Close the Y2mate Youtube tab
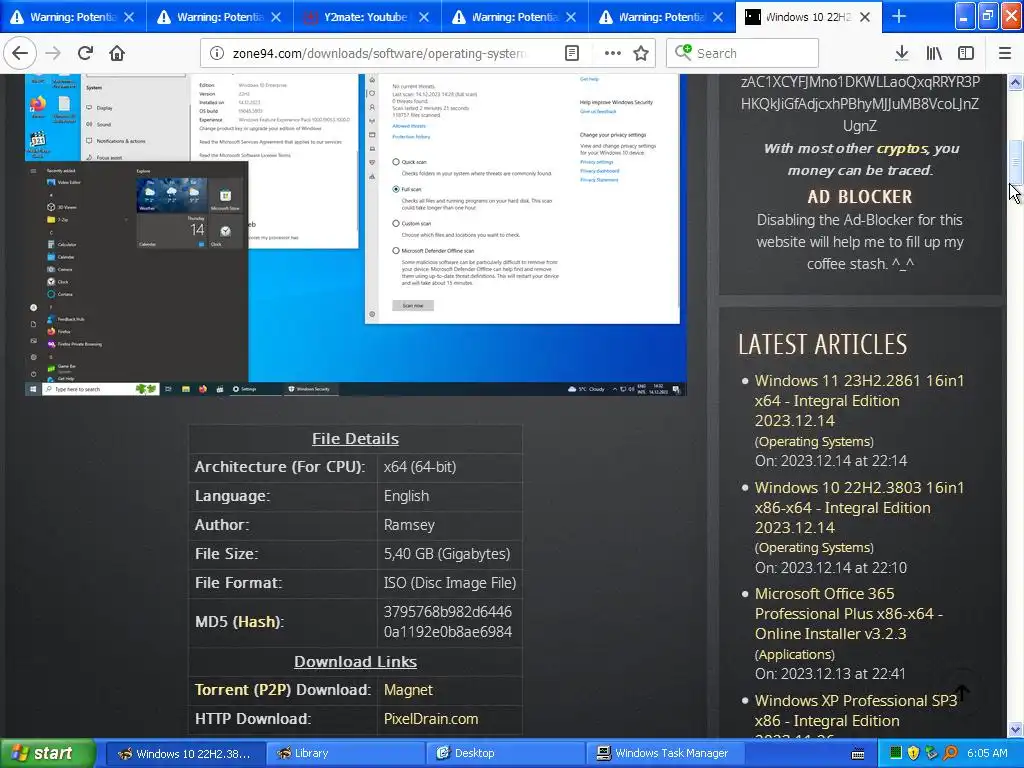Viewport: 1024px width, 768px height. coord(424,17)
